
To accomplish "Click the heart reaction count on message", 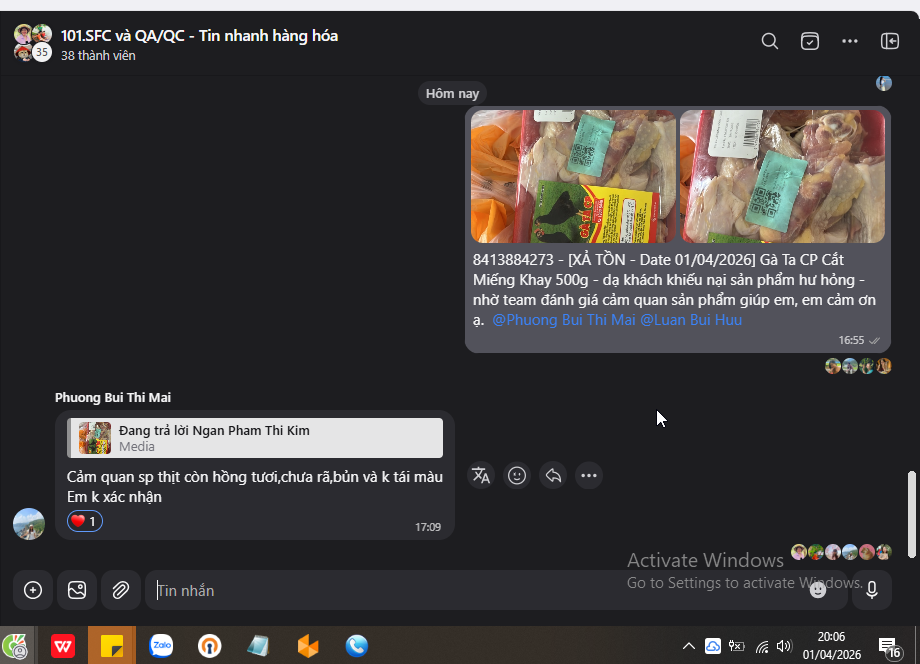I will [85, 521].
